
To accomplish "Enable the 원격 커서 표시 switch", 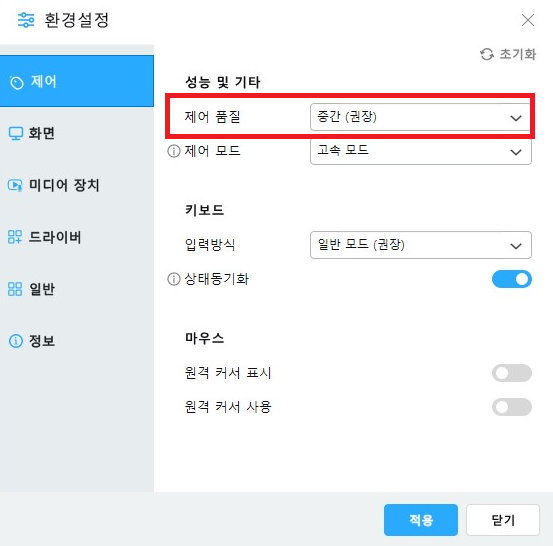I will pos(512,373).
